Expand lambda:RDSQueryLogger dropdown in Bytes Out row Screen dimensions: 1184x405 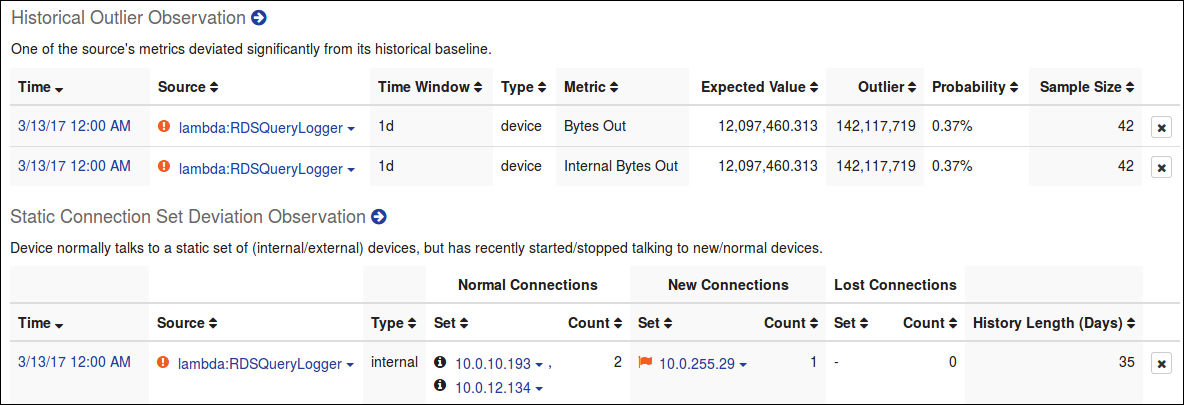point(350,129)
